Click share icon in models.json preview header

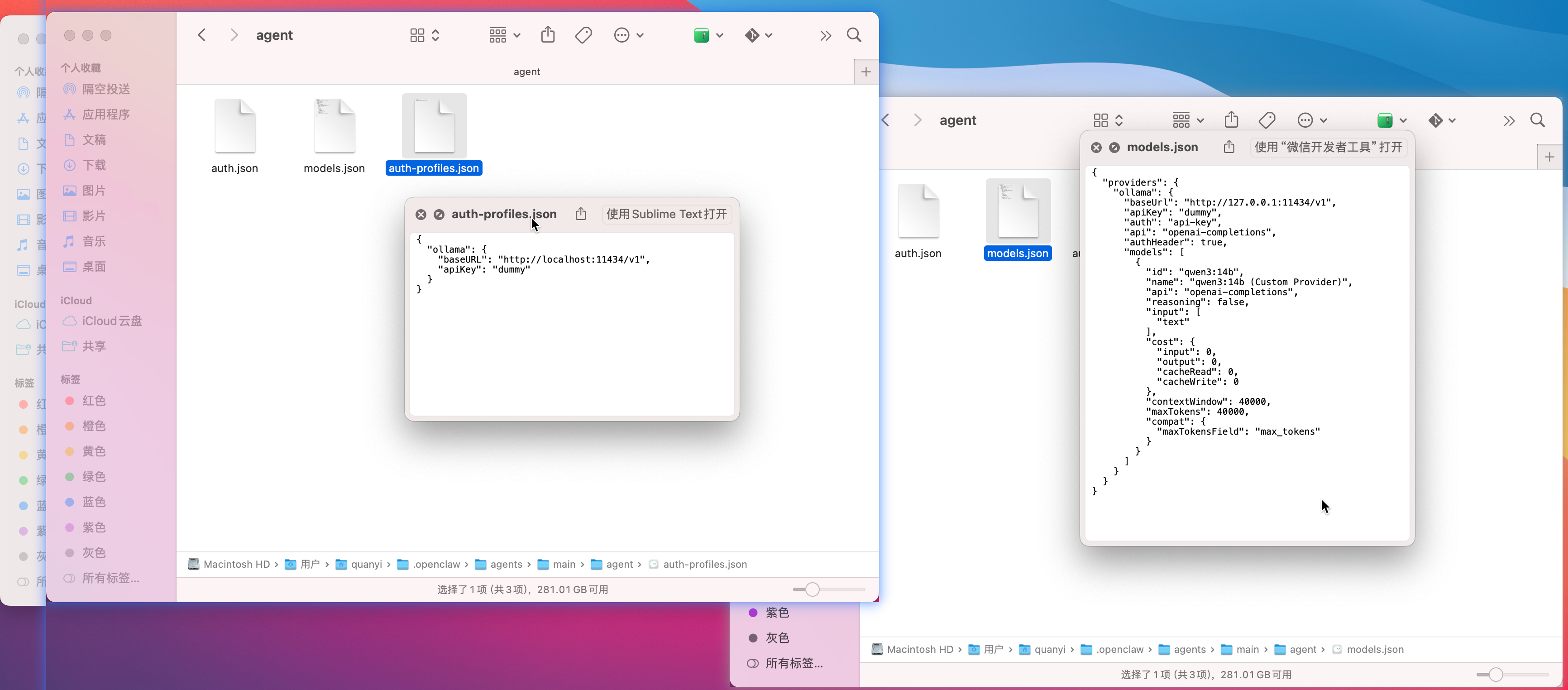click(x=1229, y=147)
